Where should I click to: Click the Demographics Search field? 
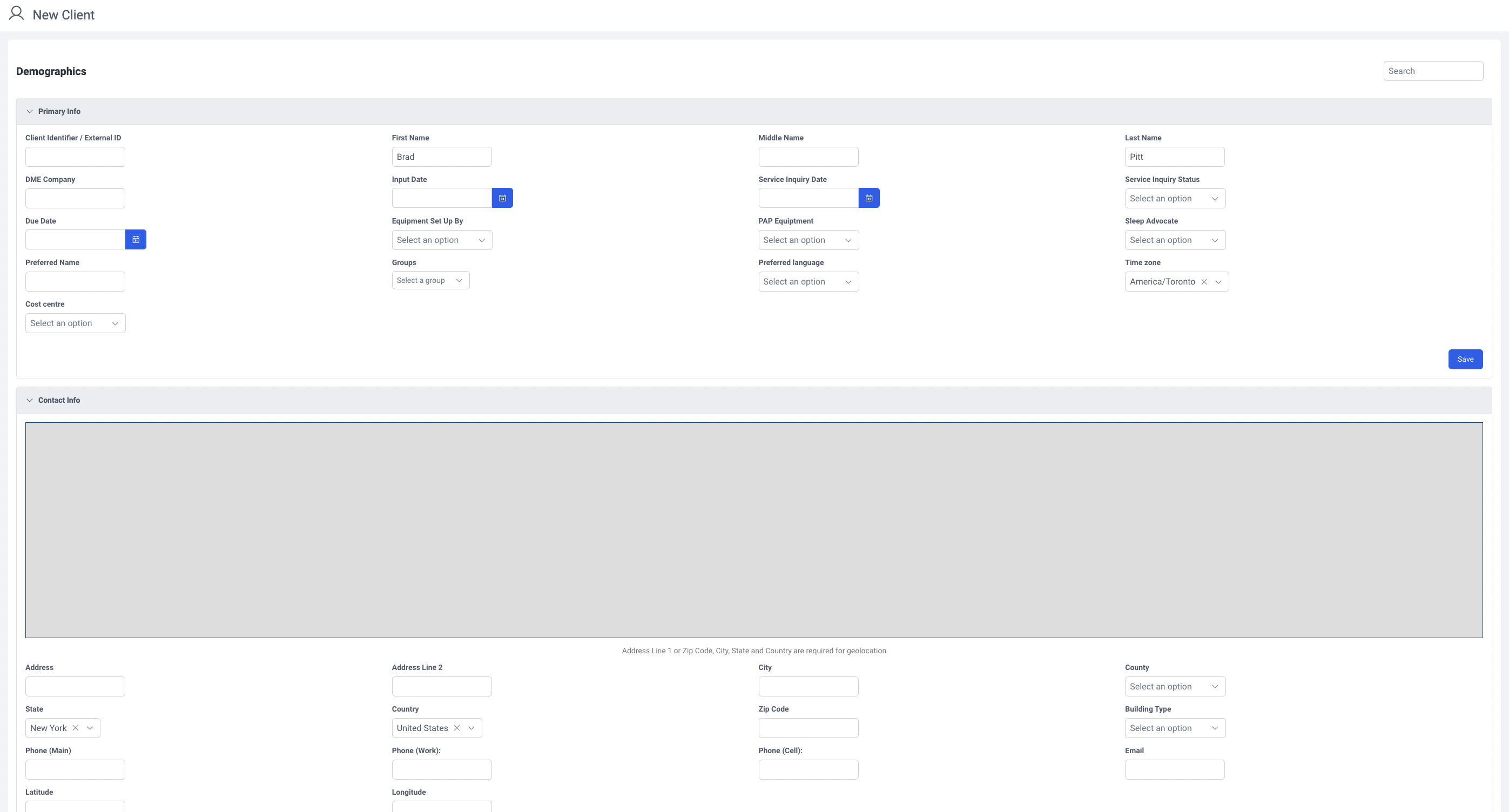(x=1432, y=71)
